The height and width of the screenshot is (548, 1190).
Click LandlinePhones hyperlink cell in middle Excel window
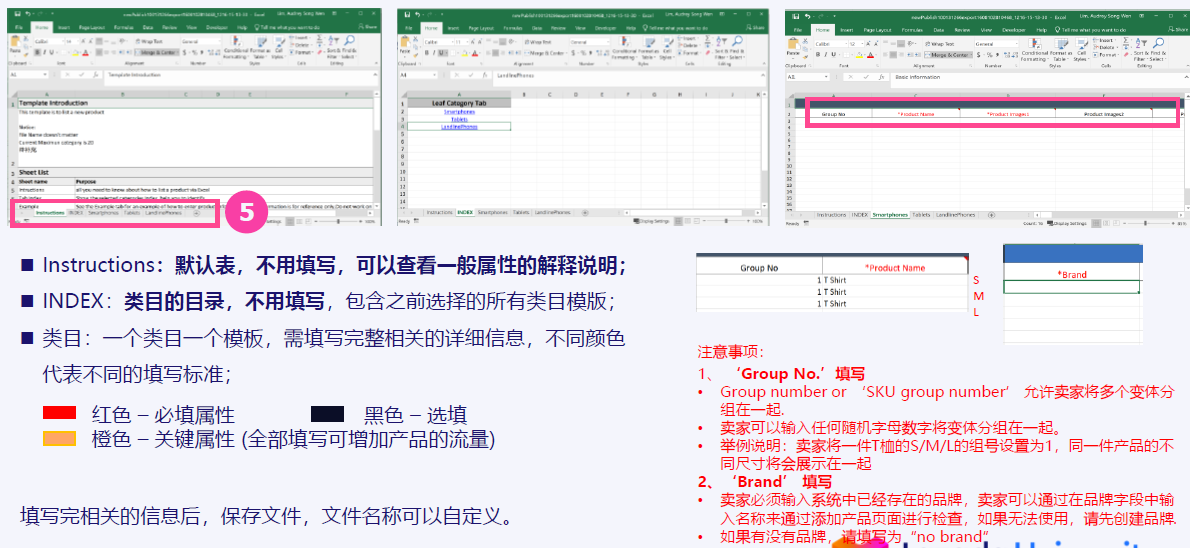point(458,127)
